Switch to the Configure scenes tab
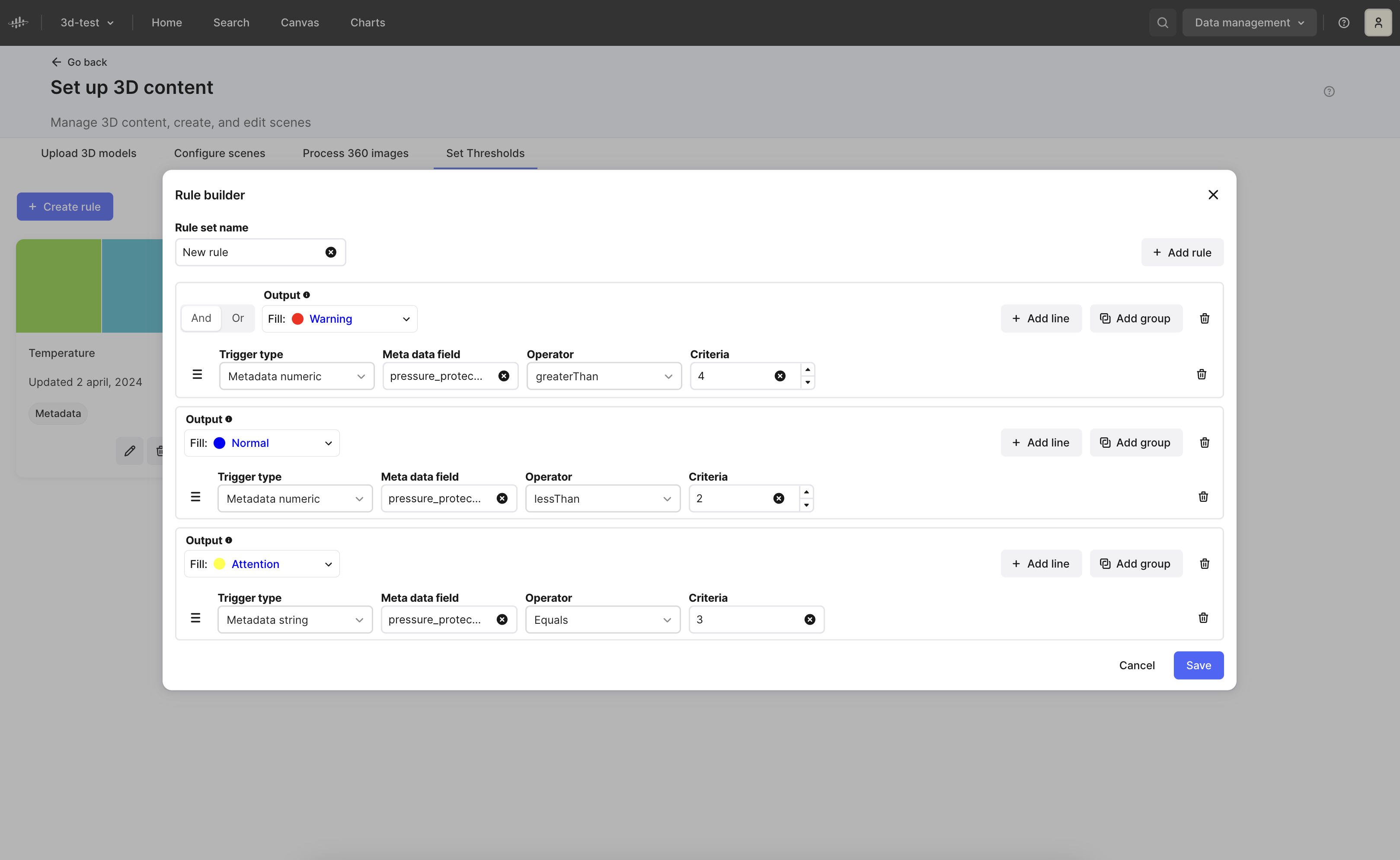 pyautogui.click(x=219, y=153)
